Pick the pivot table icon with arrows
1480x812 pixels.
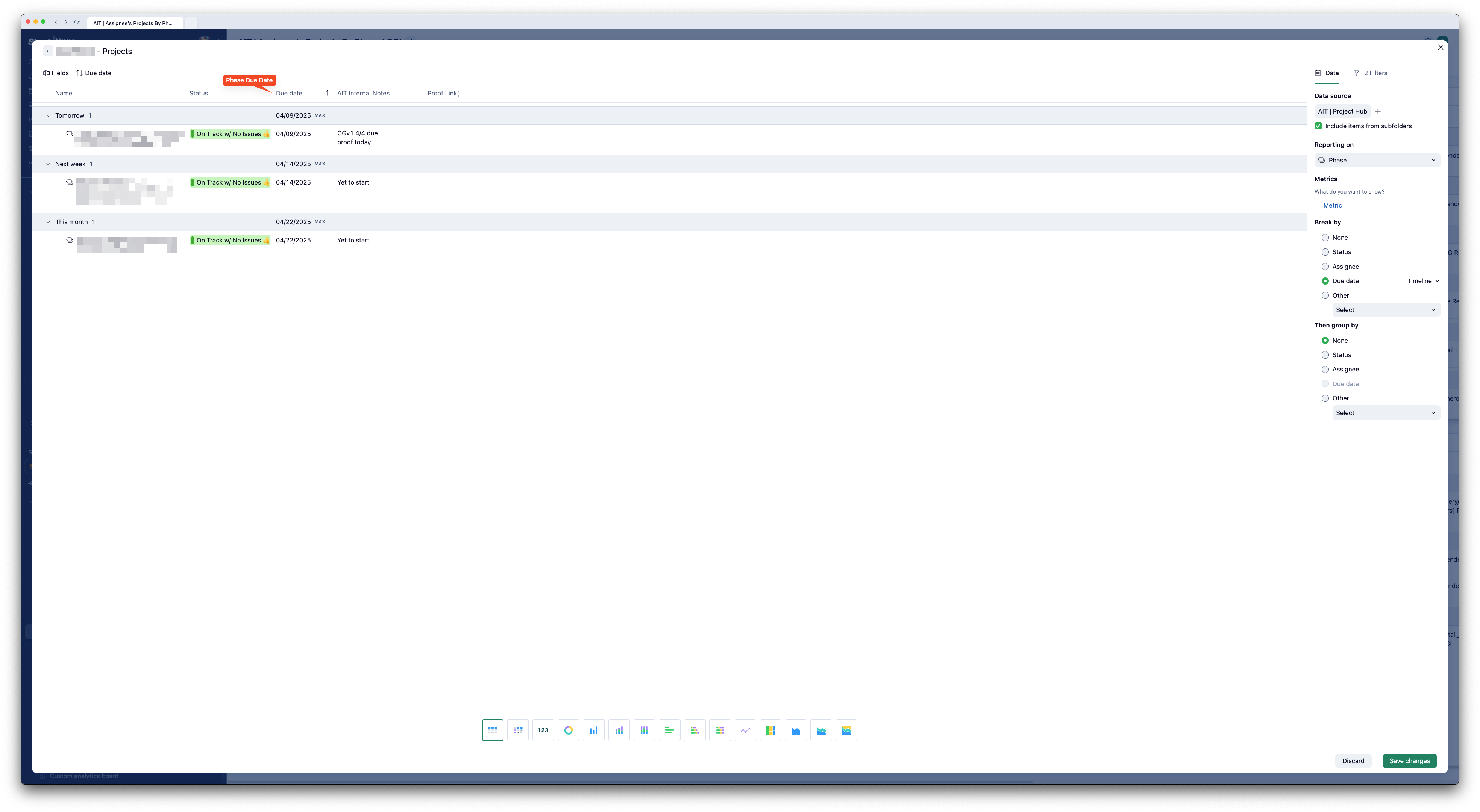pyautogui.click(x=518, y=730)
